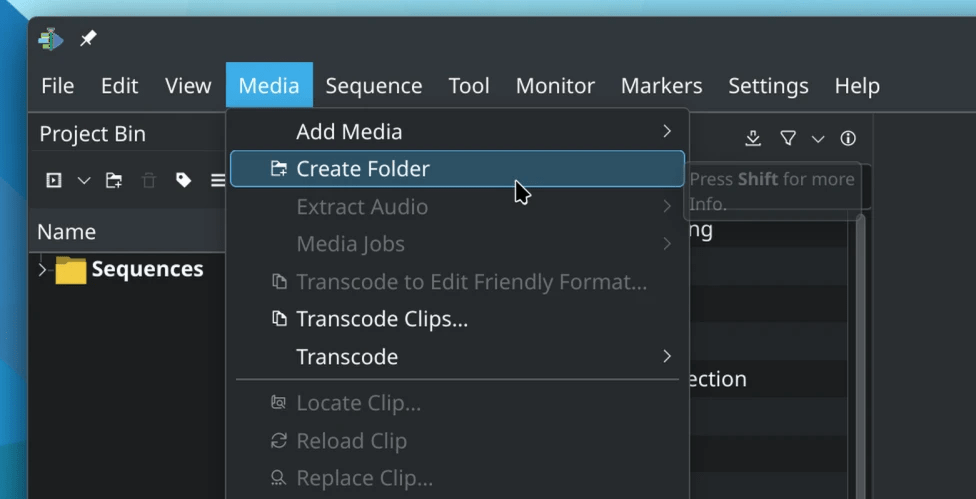The height and width of the screenshot is (499, 976).
Task: Open the Add Clip dropdown arrow
Action: 84,181
